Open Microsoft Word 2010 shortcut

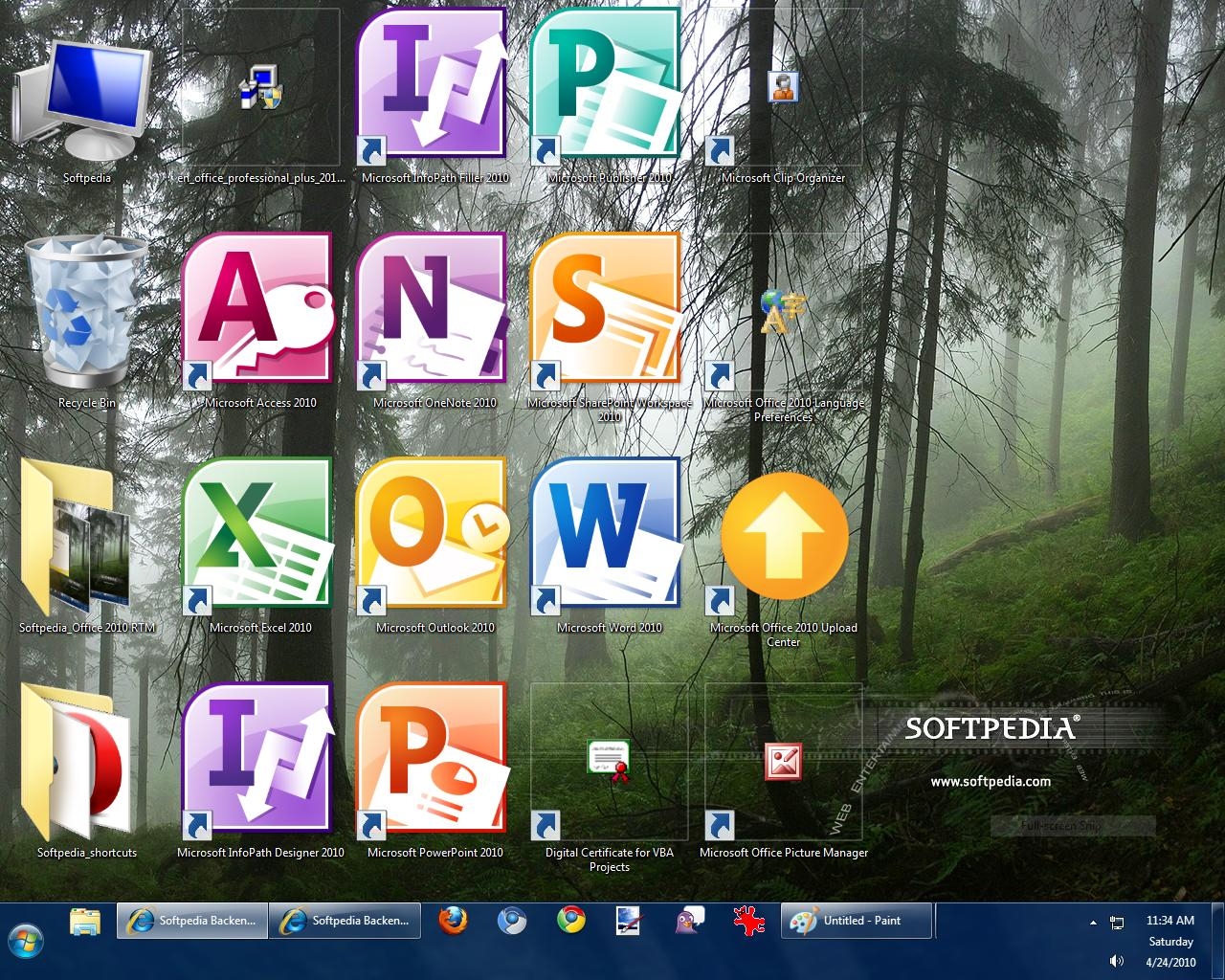(607, 534)
